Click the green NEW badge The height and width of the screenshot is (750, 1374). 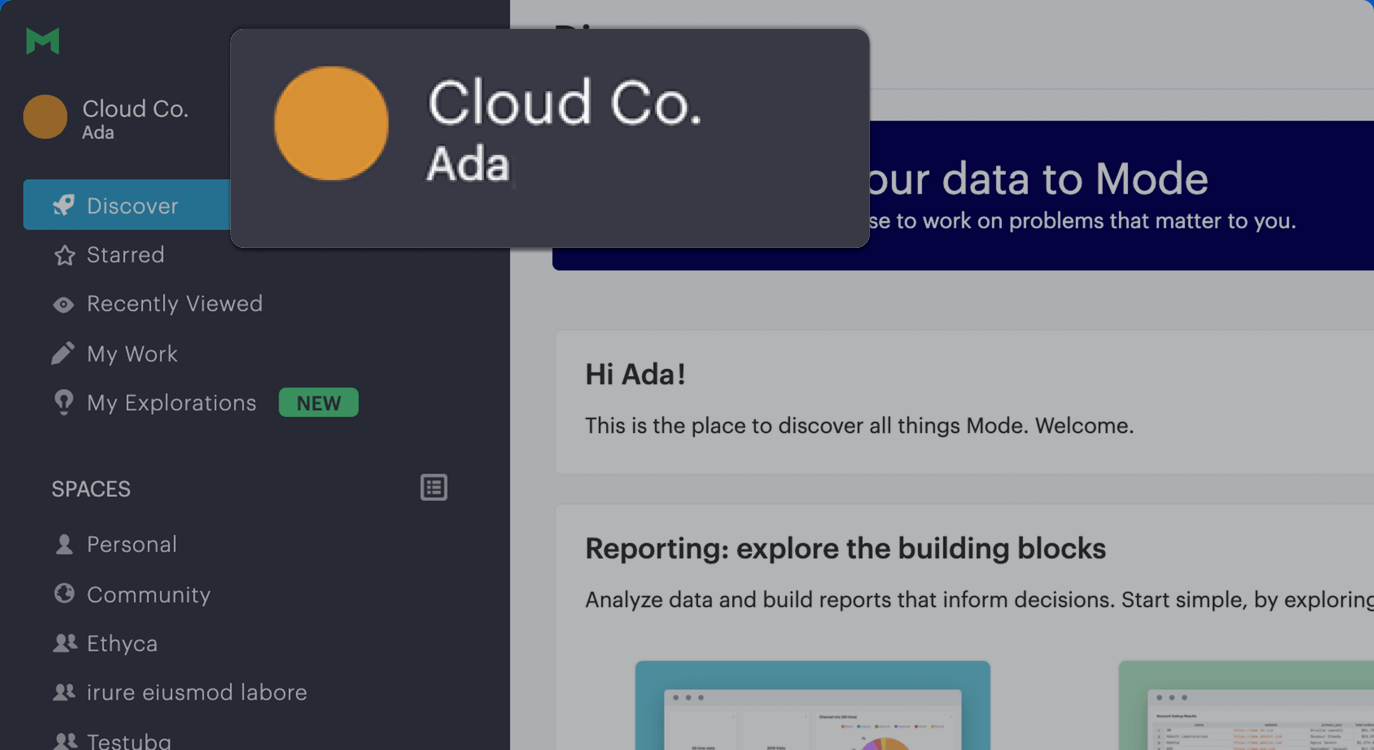pyautogui.click(x=318, y=403)
